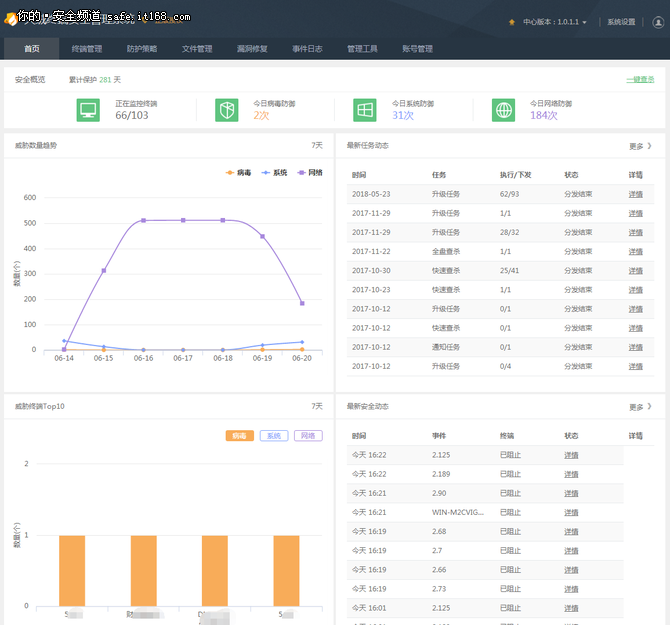Click the 网络 data point at 06-20

pyautogui.click(x=302, y=303)
